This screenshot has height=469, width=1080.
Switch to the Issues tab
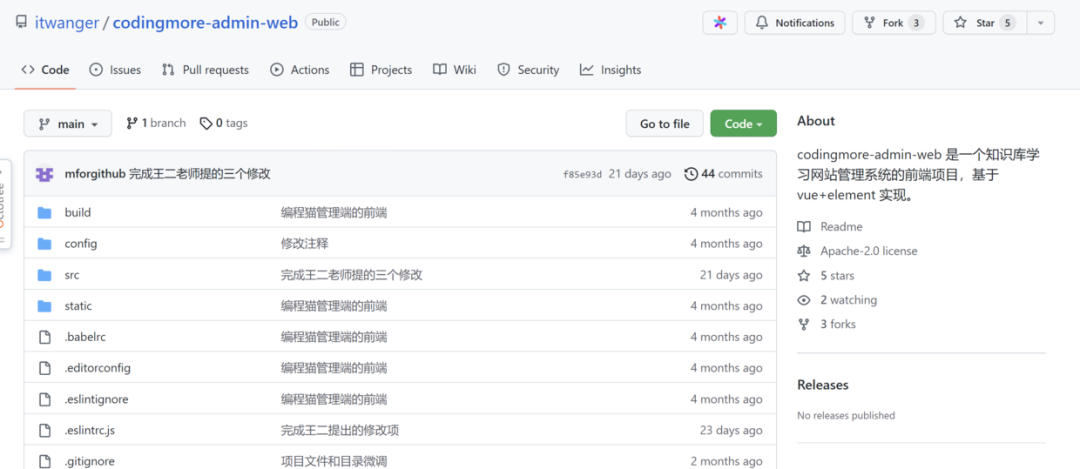pos(115,70)
